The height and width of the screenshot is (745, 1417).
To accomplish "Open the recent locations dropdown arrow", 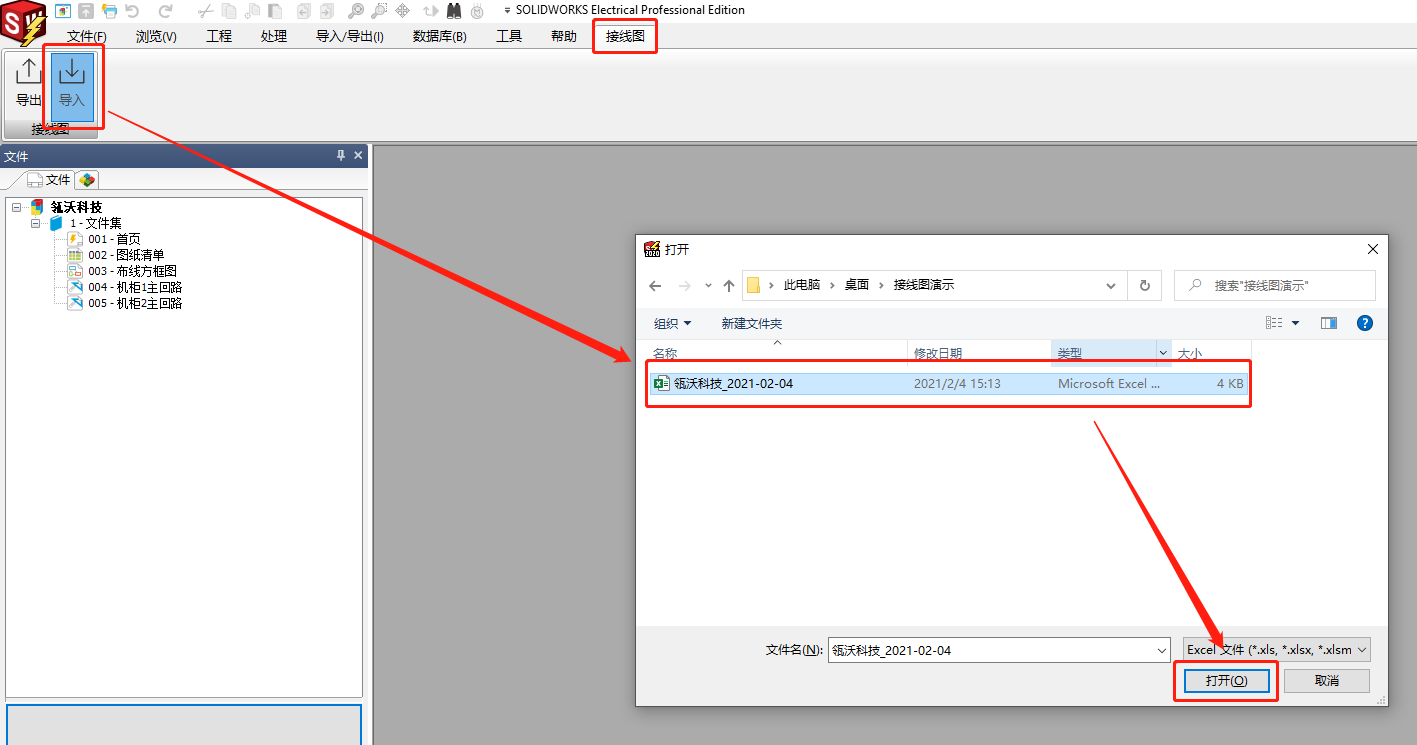I will [x=708, y=285].
